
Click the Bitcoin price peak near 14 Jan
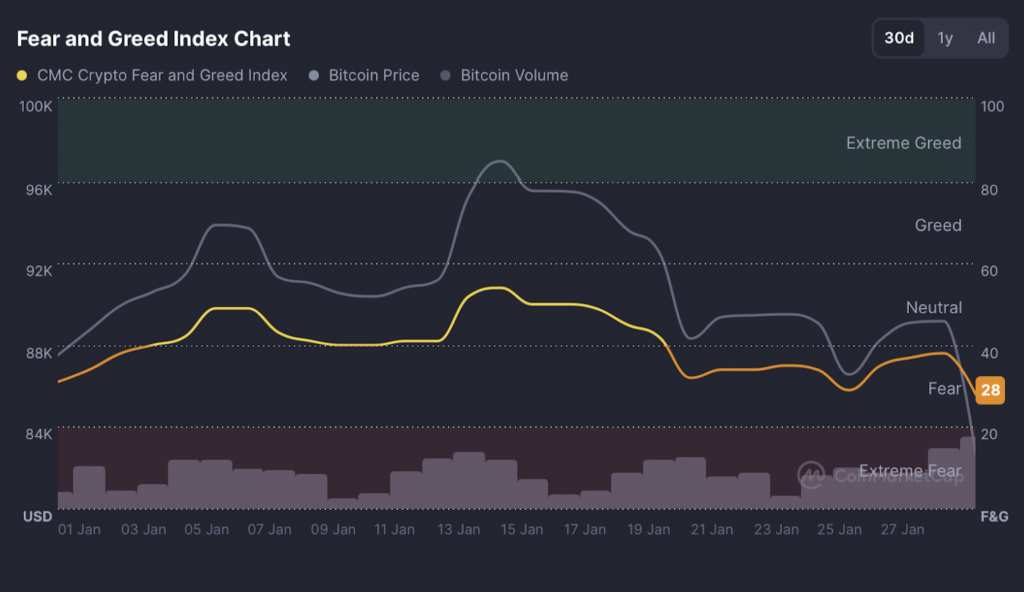[x=499, y=161]
